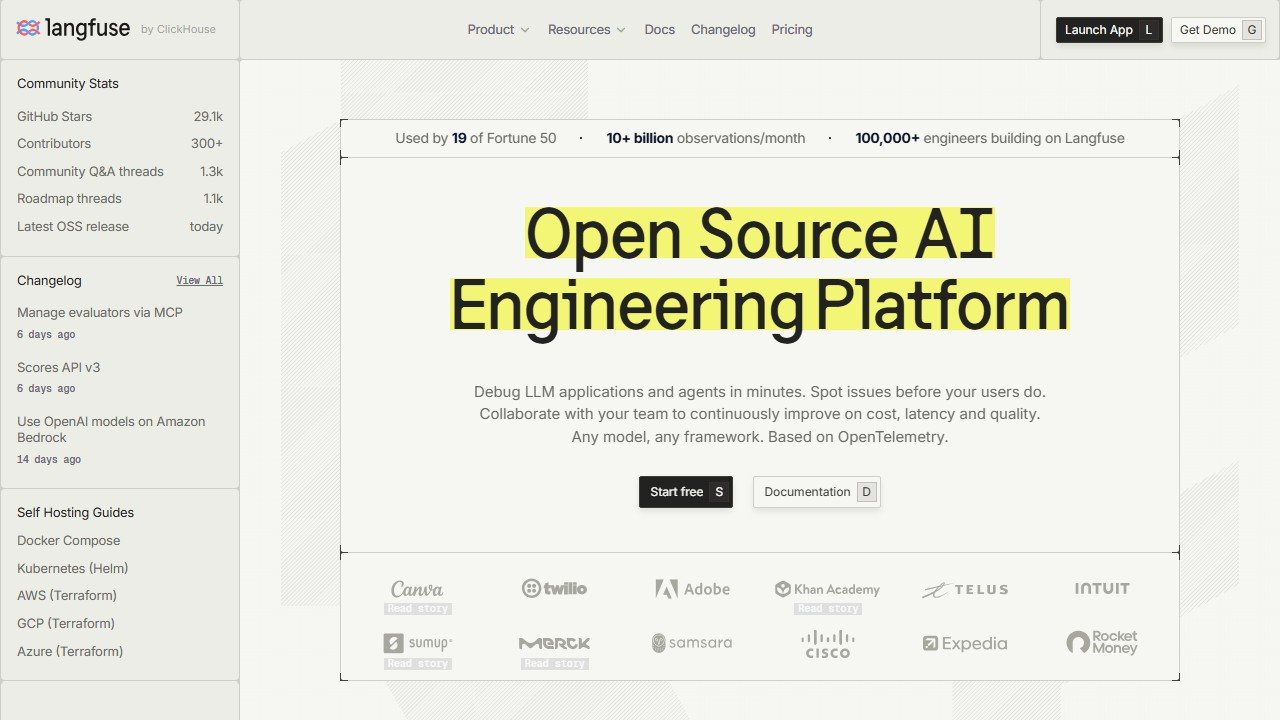Click the 'by ClickHouse' text
The height and width of the screenshot is (720, 1280).
(x=178, y=30)
